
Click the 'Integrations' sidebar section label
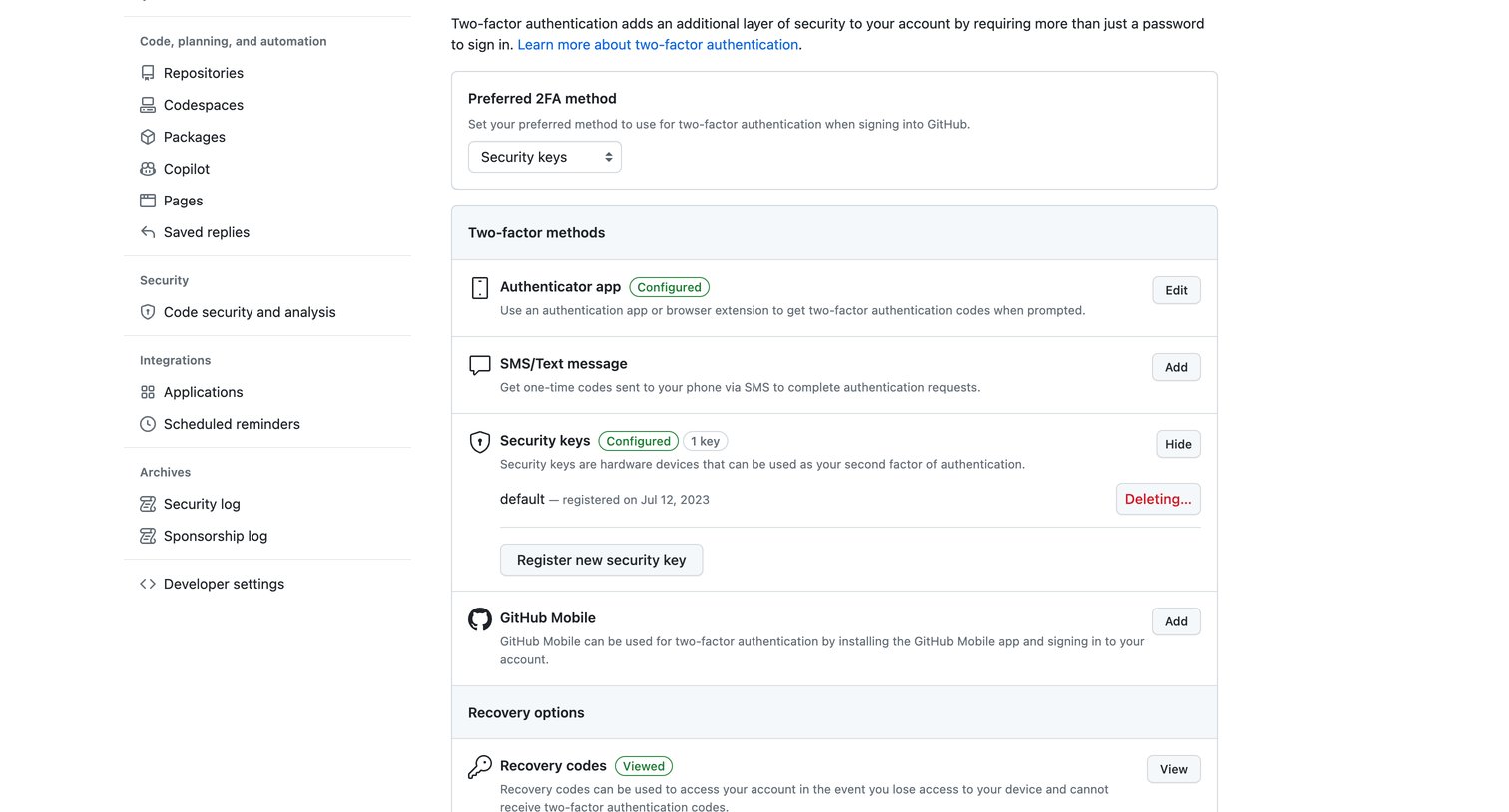[x=175, y=360]
